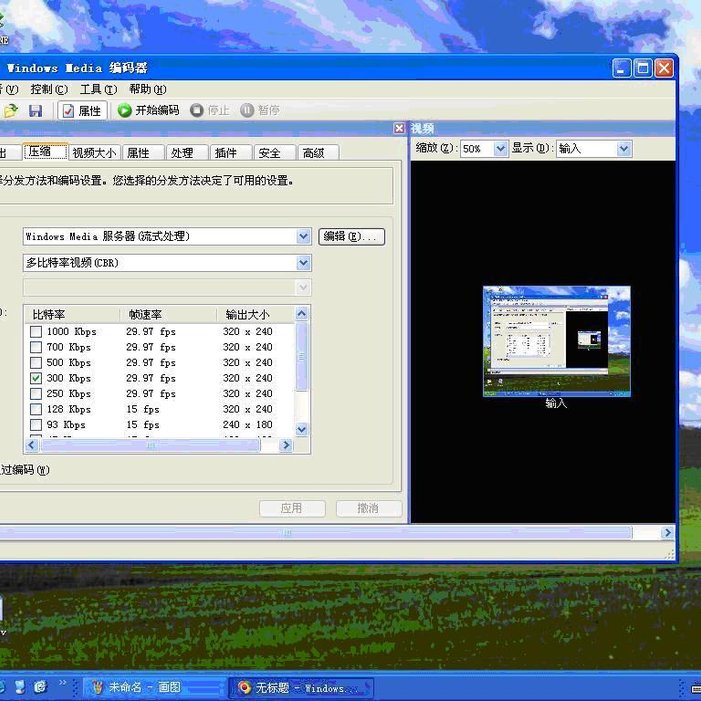701x701 pixels.
Task: Expand quick launch chevron on taskbar
Action: pos(63,682)
